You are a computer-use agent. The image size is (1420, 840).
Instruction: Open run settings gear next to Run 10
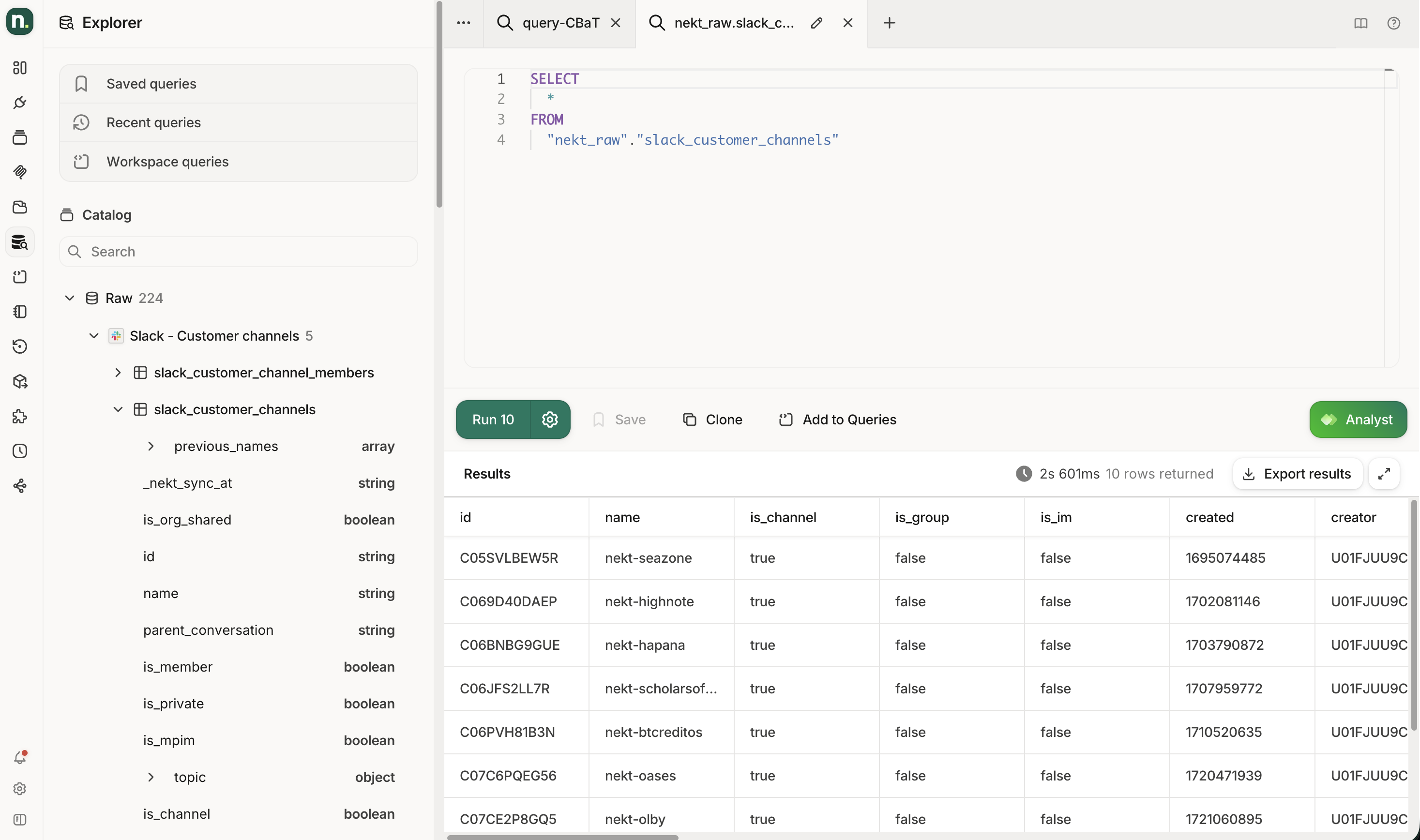tap(550, 420)
